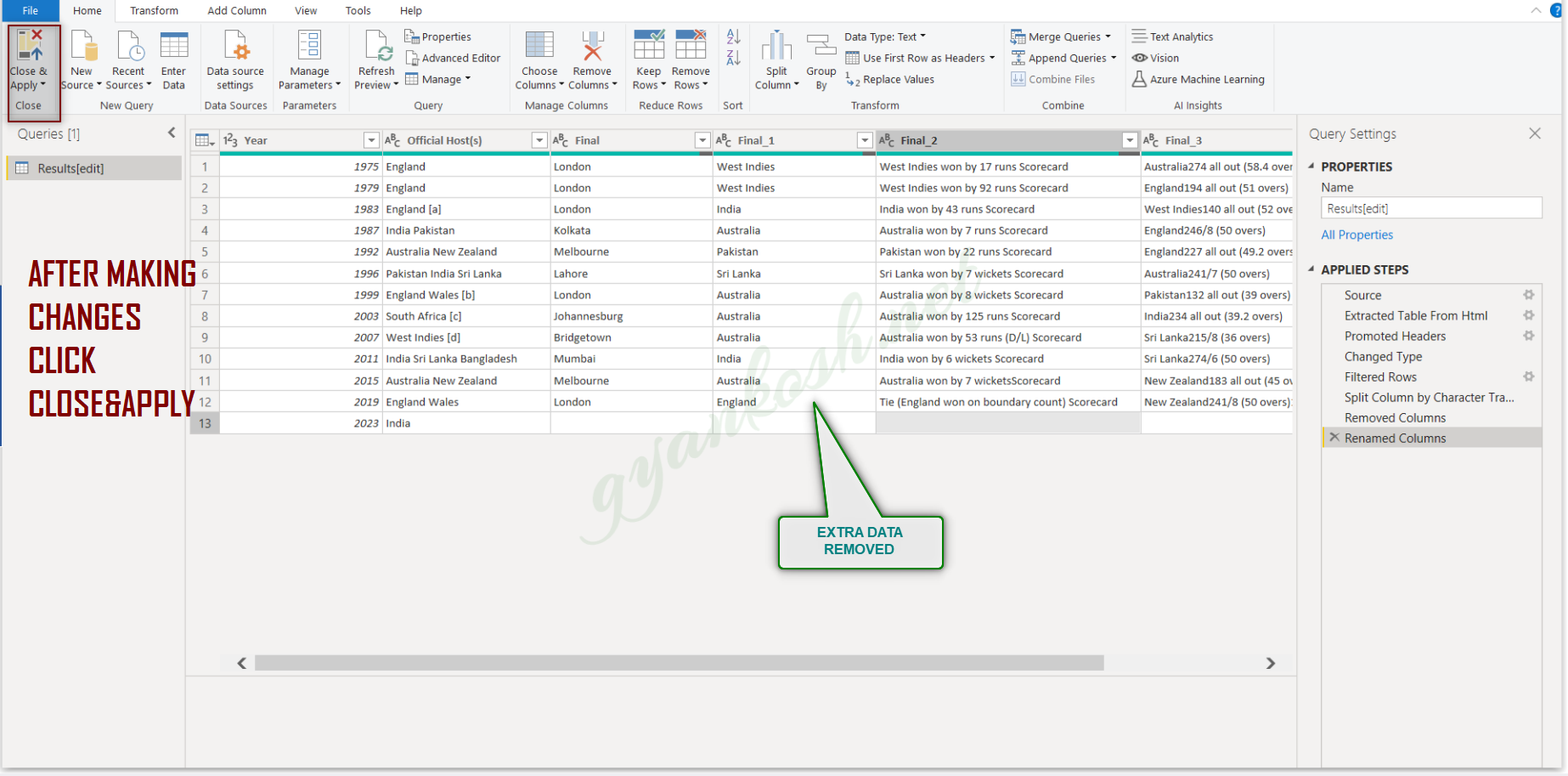1568x776 pixels.
Task: Open the Manage query dropdown
Action: pos(438,79)
